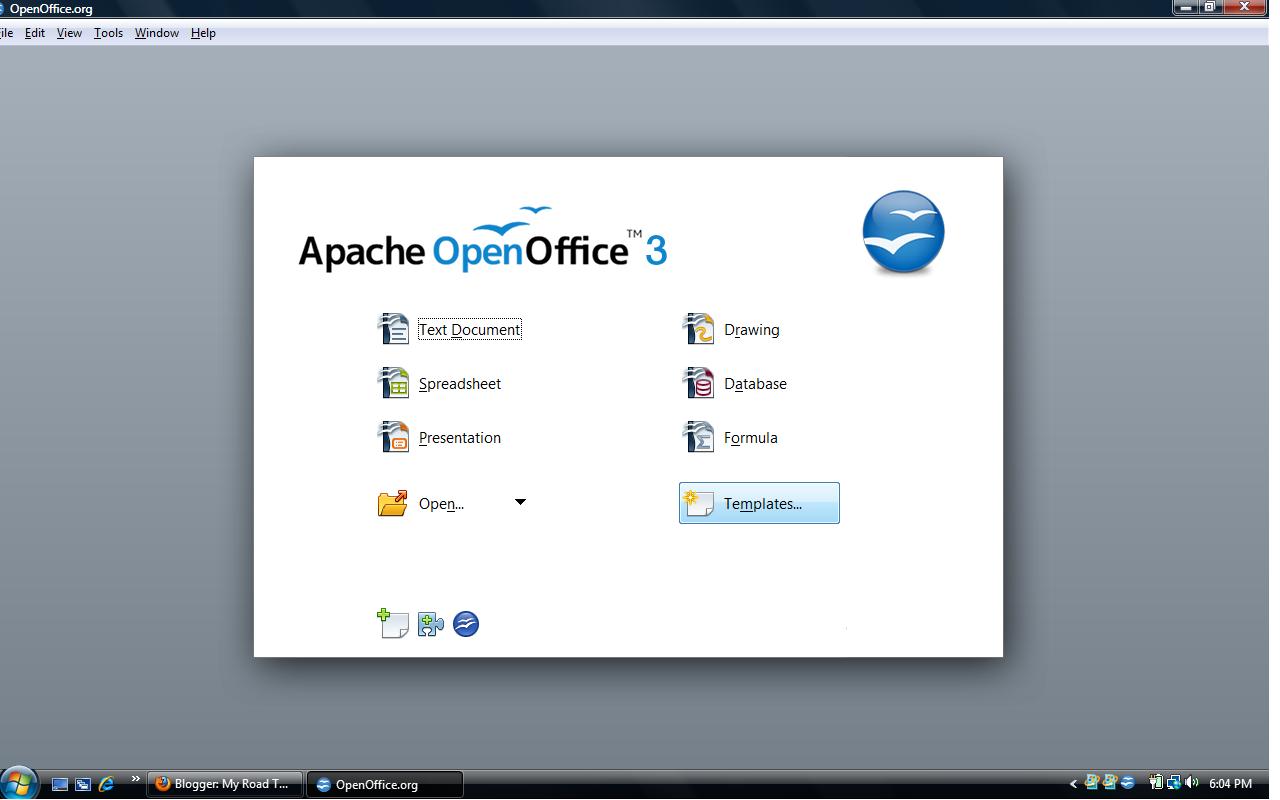Create a new Formula

coord(730,437)
